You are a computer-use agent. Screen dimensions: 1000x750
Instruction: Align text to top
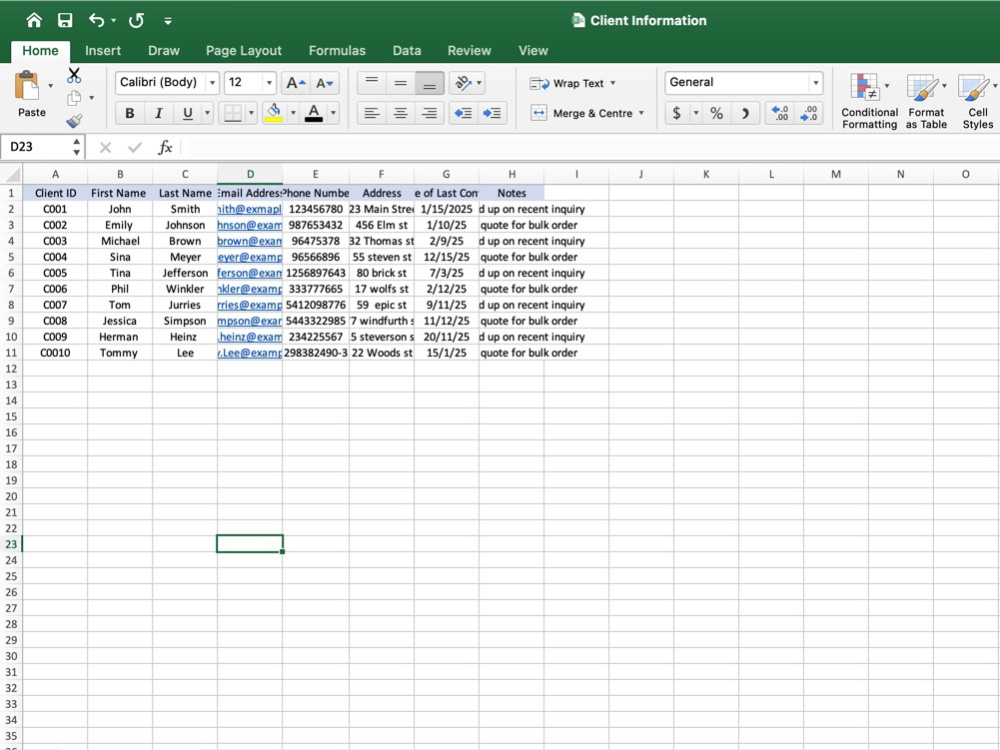(372, 83)
